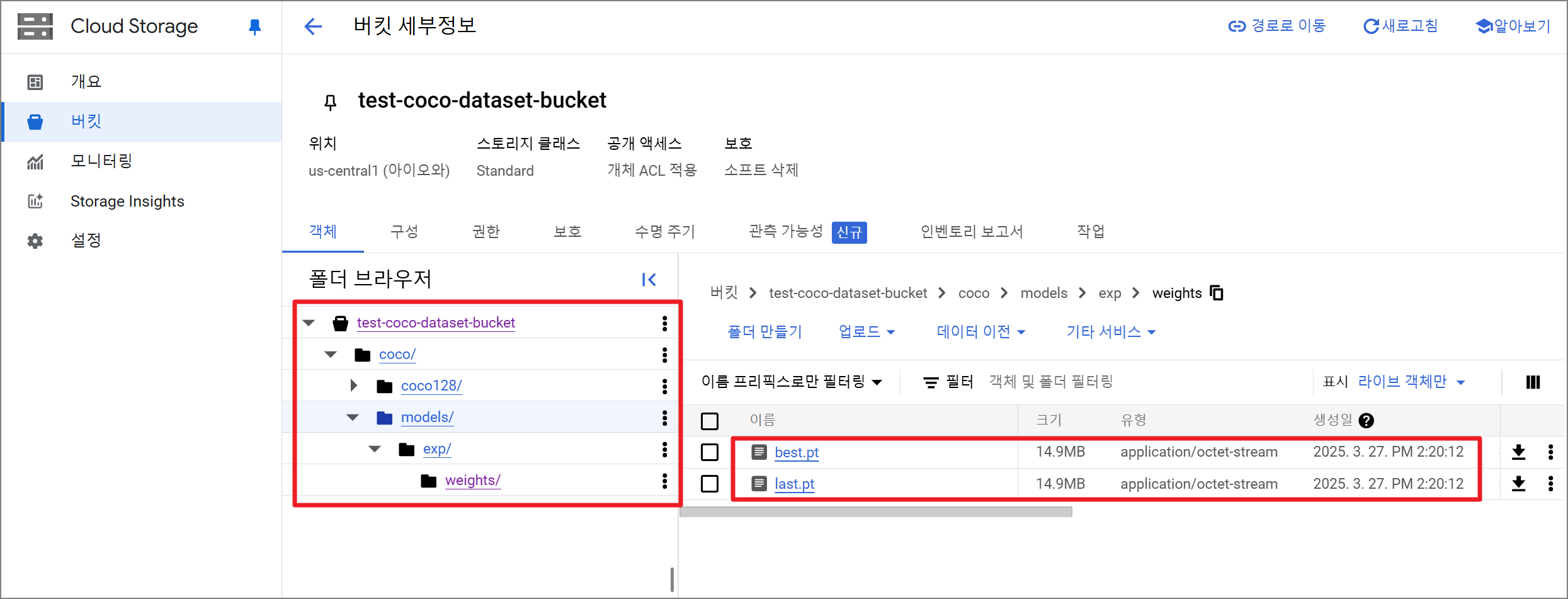Switch to the 권한 tab
1568x599 pixels.
[x=486, y=232]
